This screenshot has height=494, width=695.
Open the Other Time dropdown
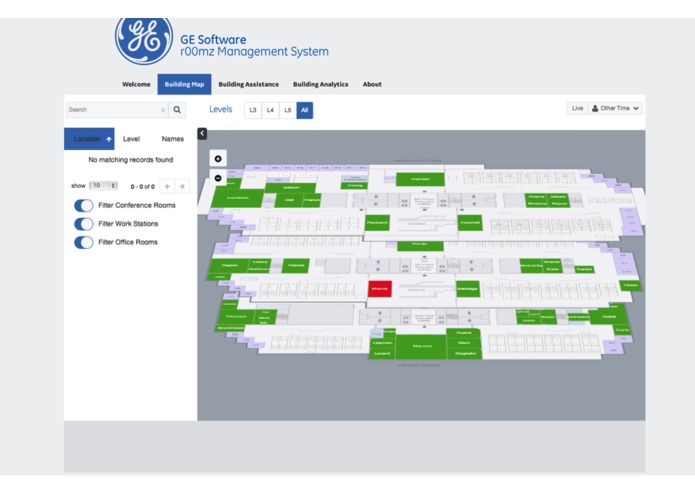point(615,108)
